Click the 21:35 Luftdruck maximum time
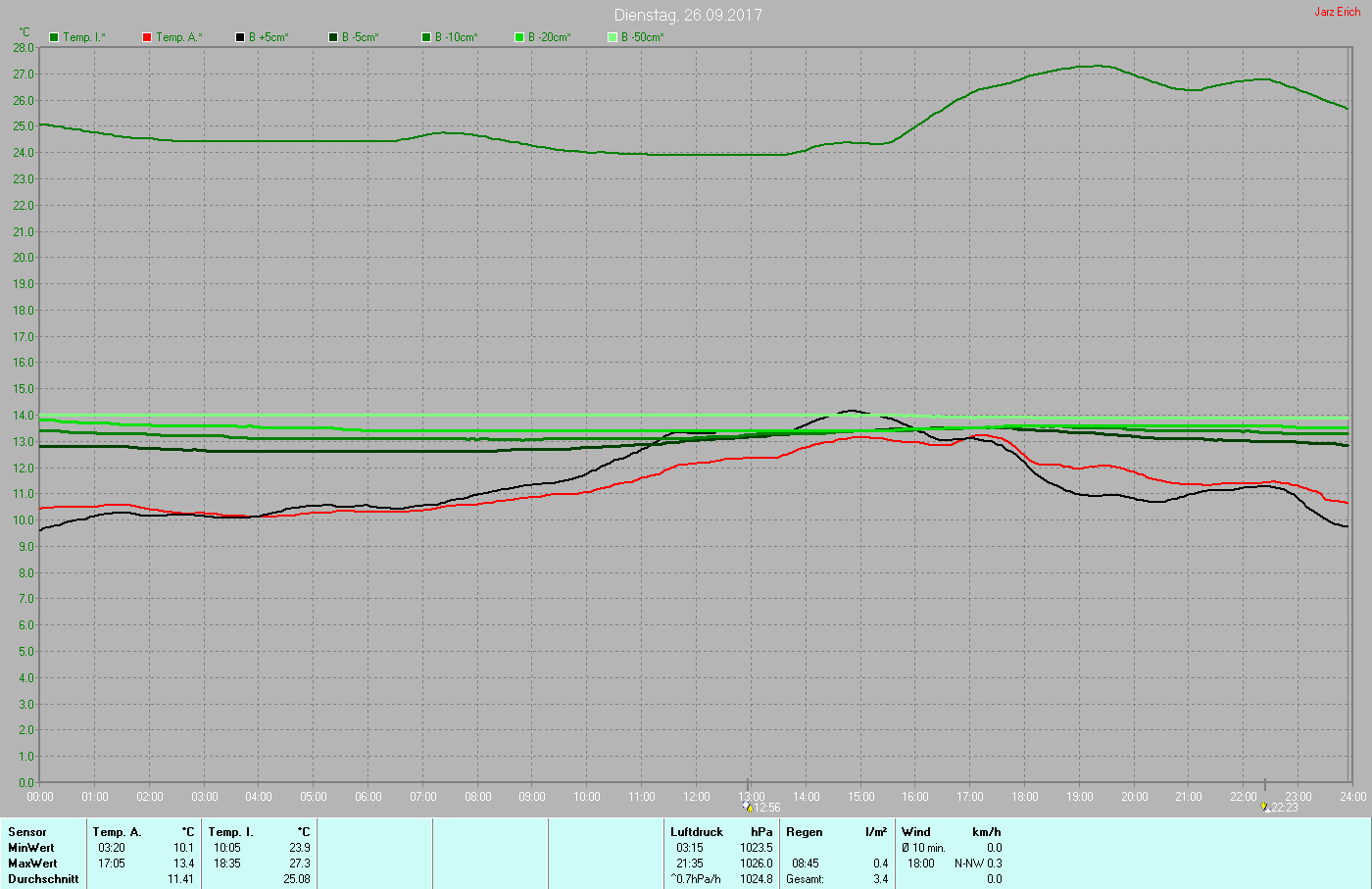Image resolution: width=1372 pixels, height=889 pixels. tap(690, 864)
